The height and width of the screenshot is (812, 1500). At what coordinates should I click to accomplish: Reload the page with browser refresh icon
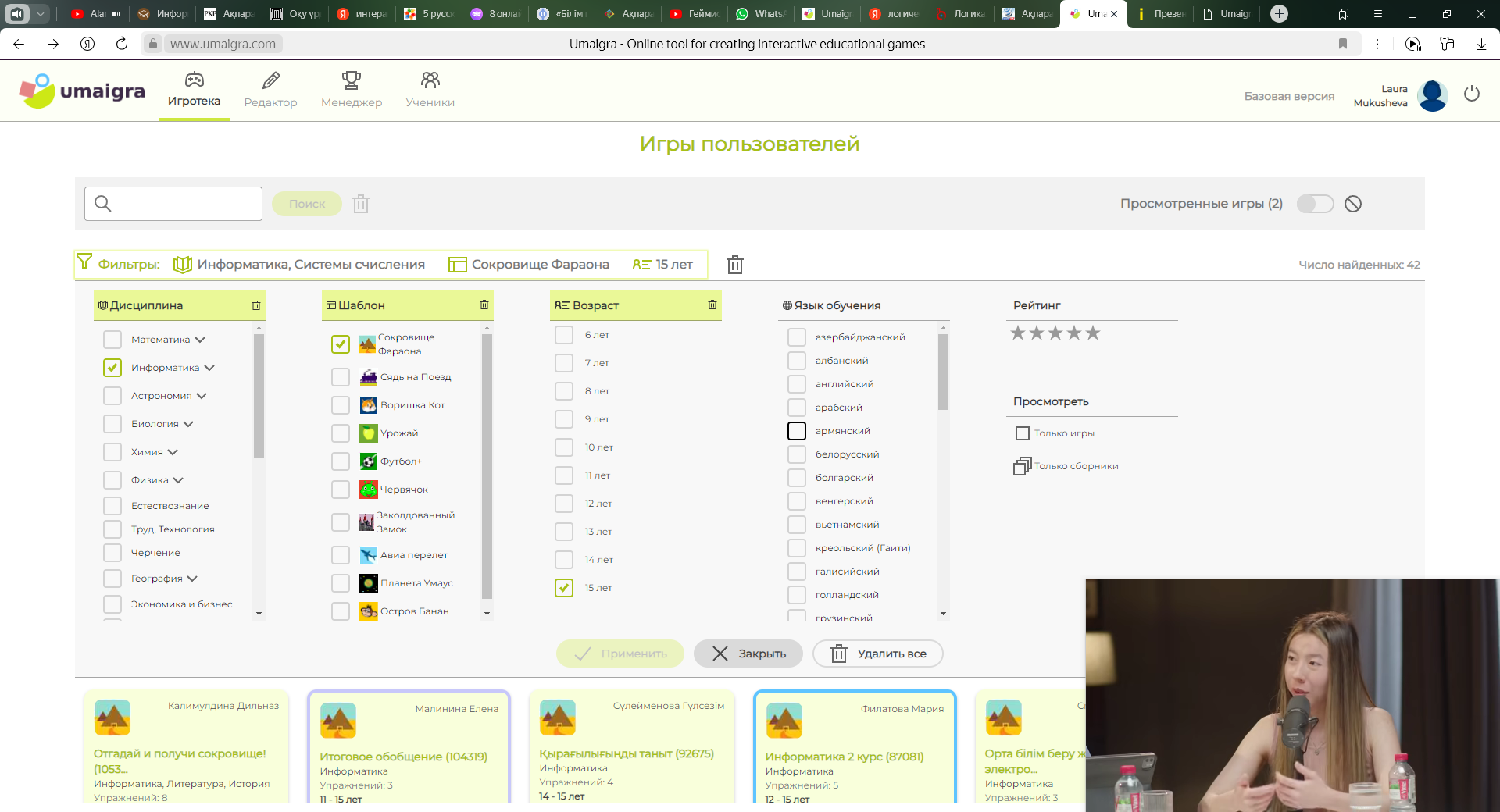(122, 44)
